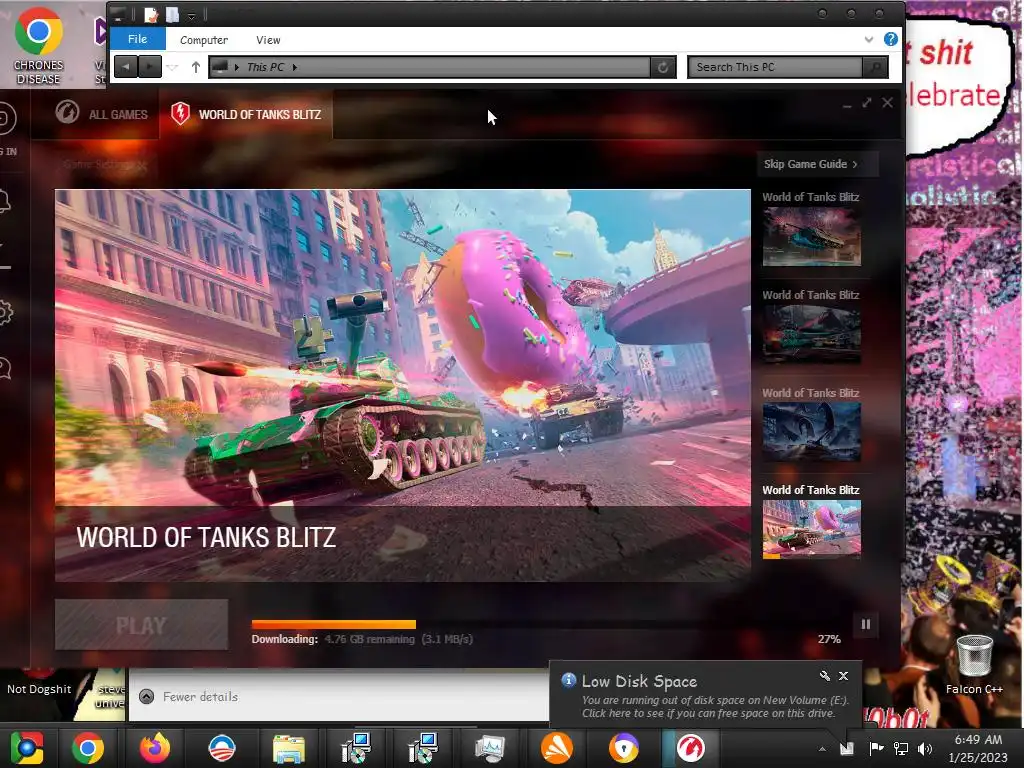Click the 27% download percentage
Screen dimensions: 1024x768
[x=829, y=639]
